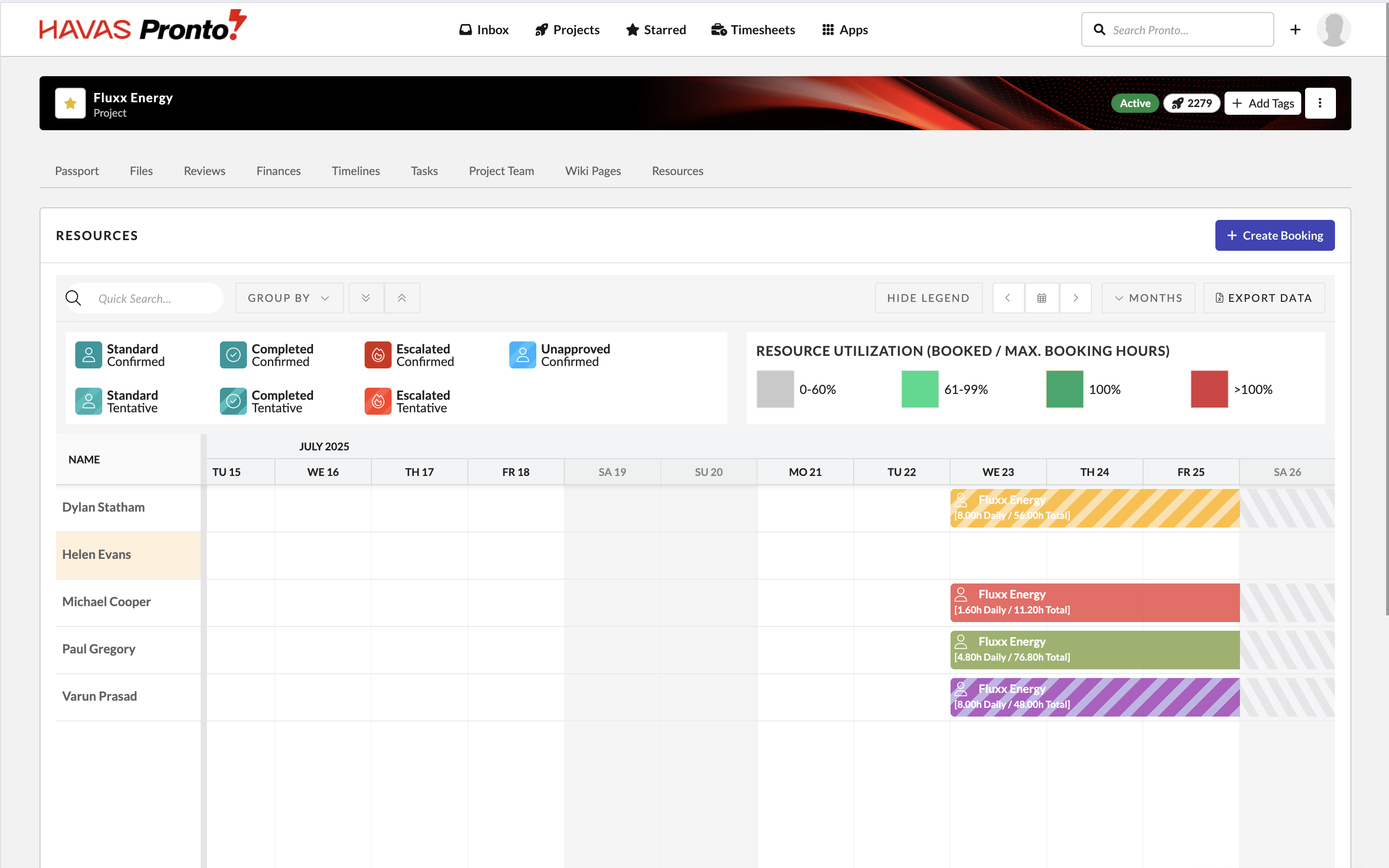1389x868 pixels.
Task: Click Completed Tentative legend icon
Action: pyautogui.click(x=233, y=401)
